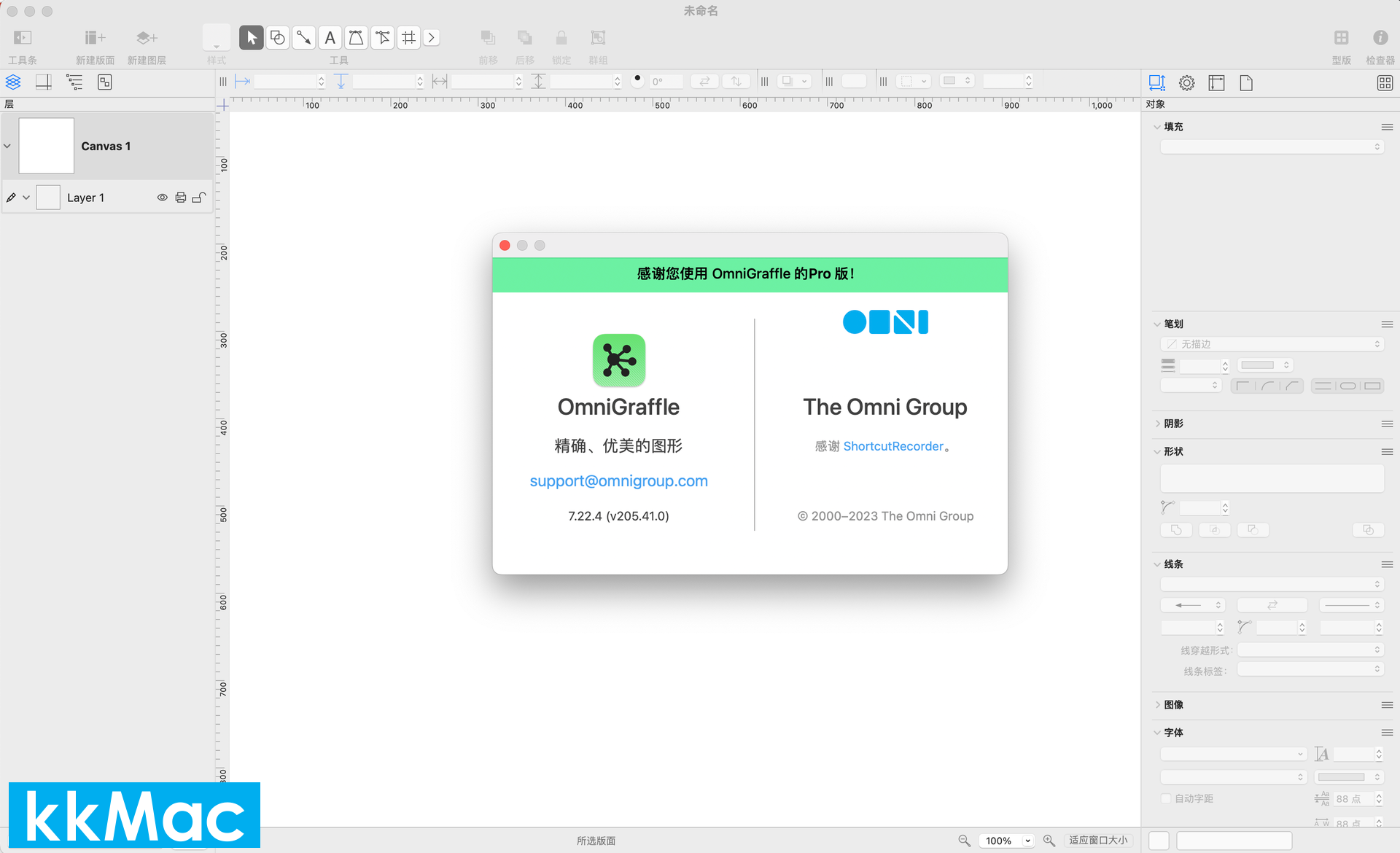Open the Canvas inspector tab

coord(1216,83)
